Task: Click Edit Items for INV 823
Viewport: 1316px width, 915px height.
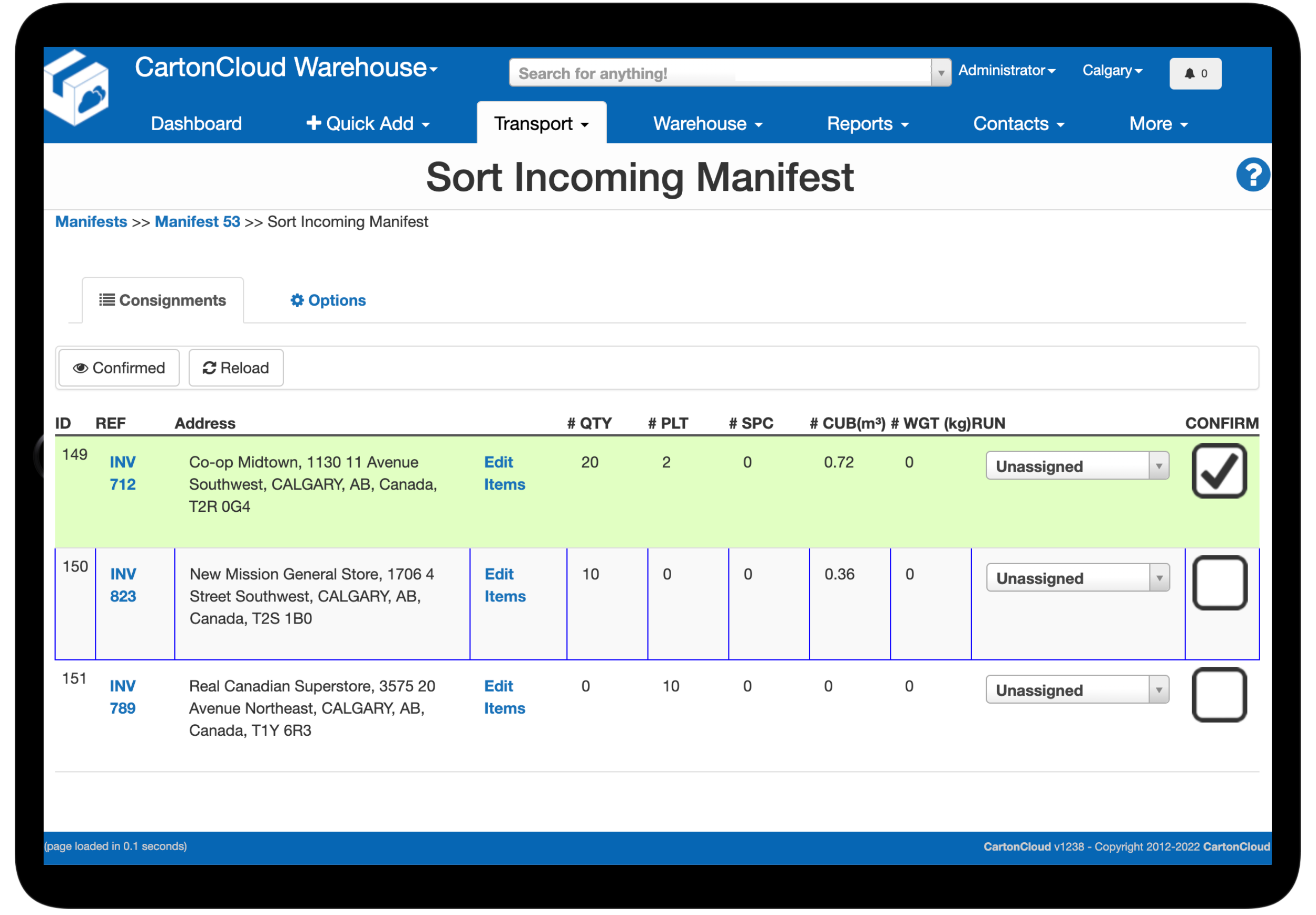Action: pos(504,585)
